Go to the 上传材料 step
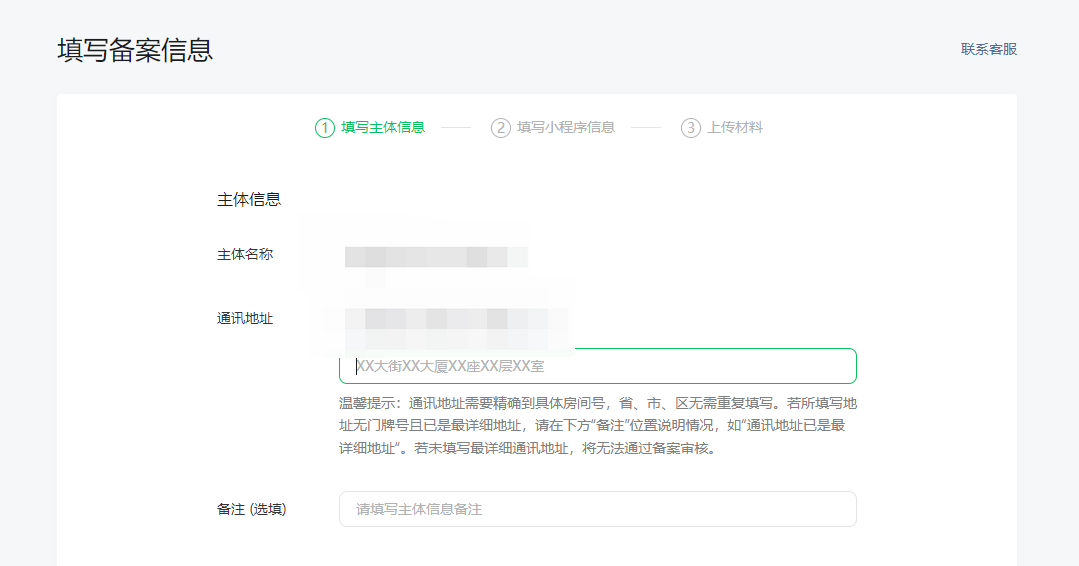 click(x=735, y=128)
